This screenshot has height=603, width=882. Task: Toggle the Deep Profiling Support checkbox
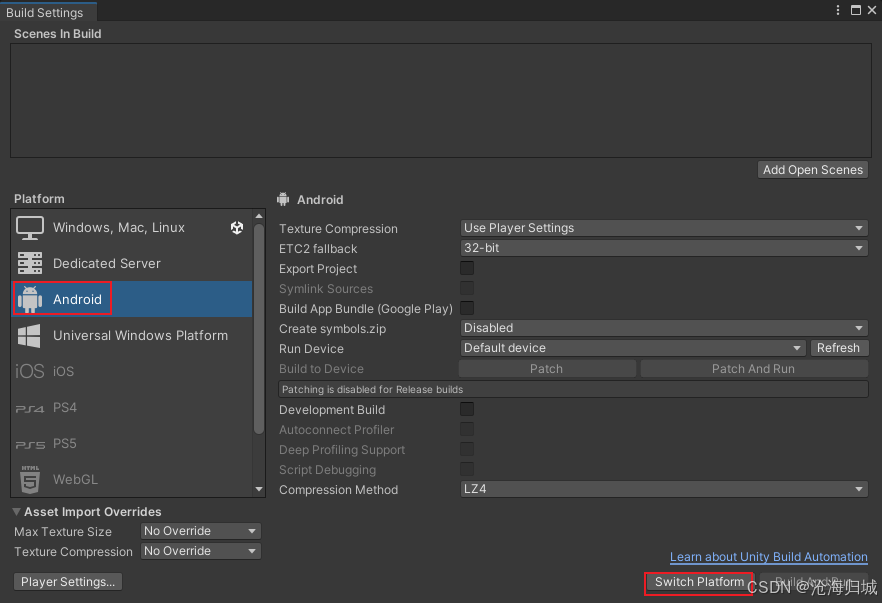click(x=467, y=449)
